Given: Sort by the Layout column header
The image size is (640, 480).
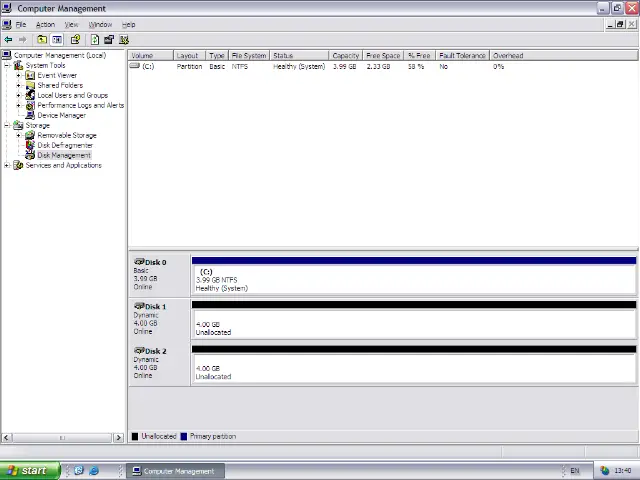Looking at the screenshot, I should tap(189, 56).
